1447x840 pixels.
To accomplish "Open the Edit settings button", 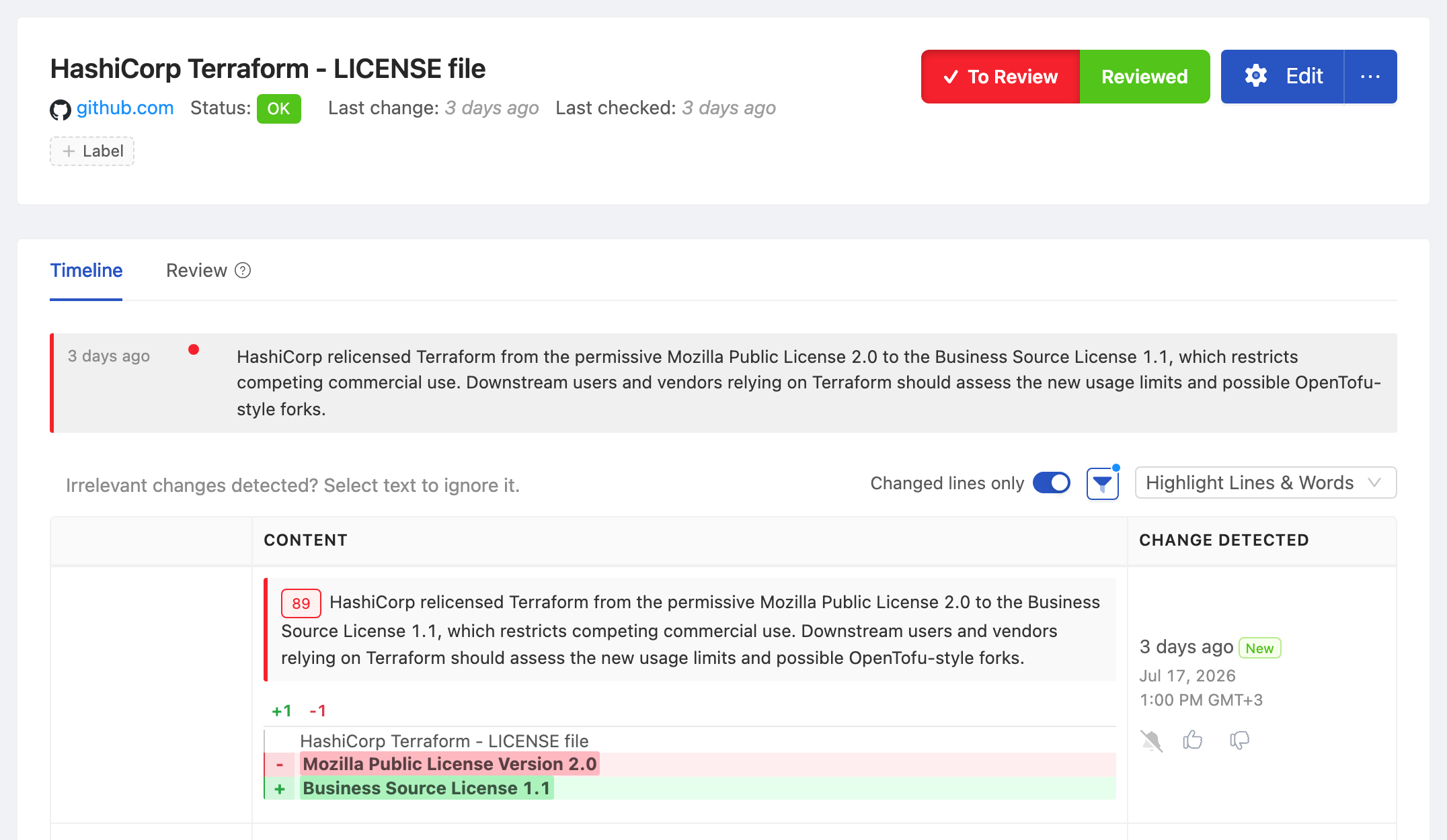I will [1282, 77].
